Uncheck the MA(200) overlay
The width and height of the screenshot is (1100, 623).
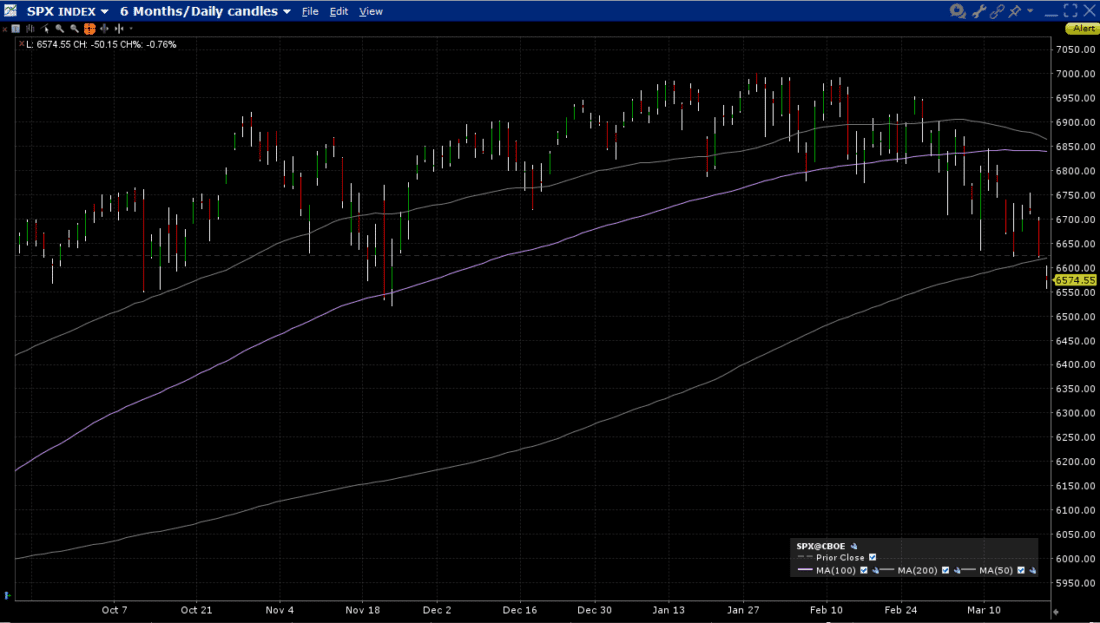coord(945,570)
